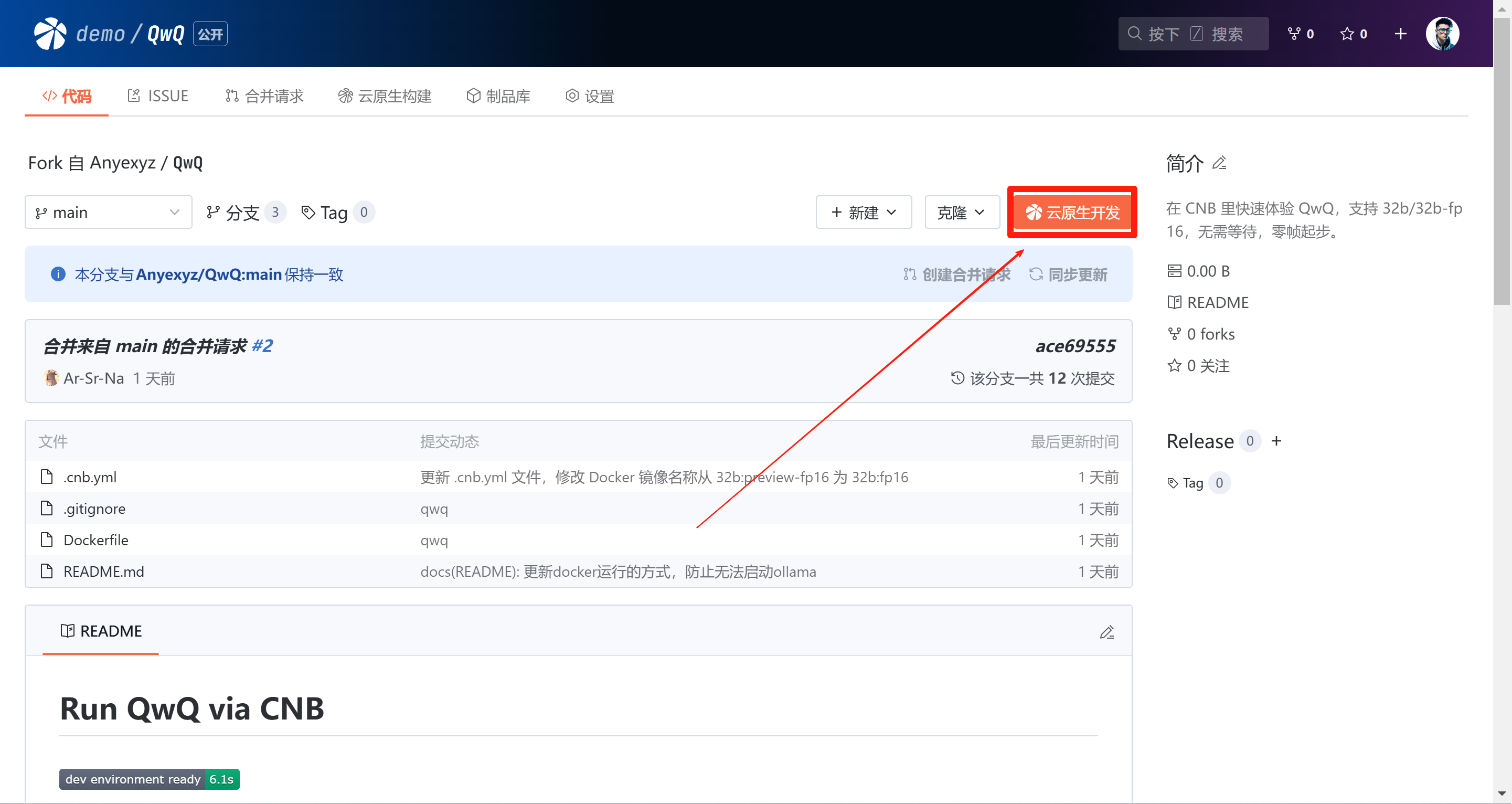Click the 同步更新 button

1068,274
